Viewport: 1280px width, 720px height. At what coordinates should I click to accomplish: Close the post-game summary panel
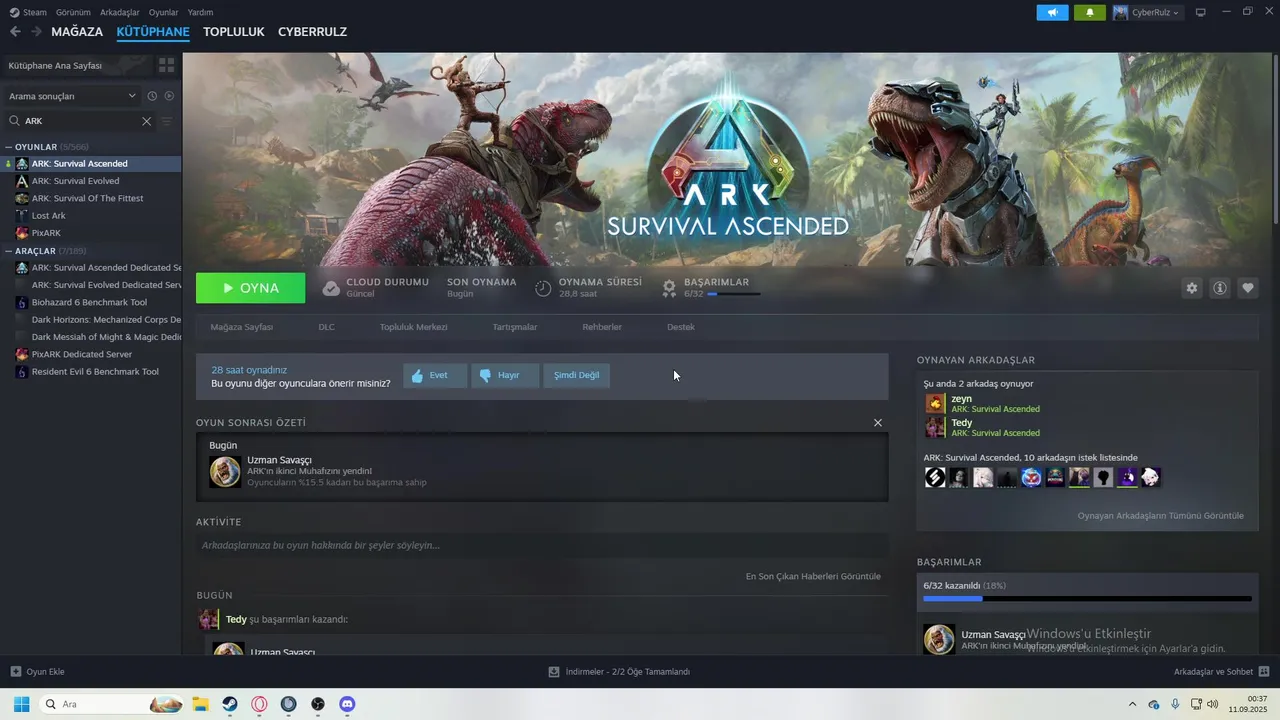878,423
